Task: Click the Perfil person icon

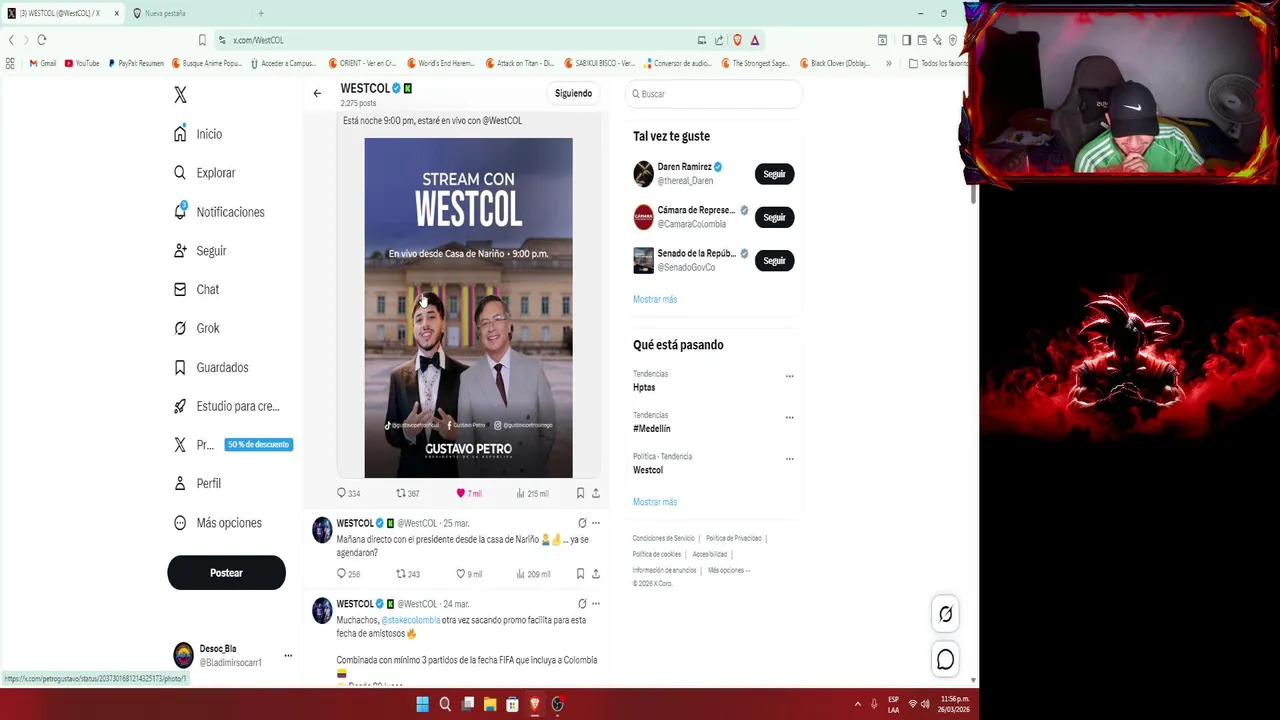Action: (180, 483)
